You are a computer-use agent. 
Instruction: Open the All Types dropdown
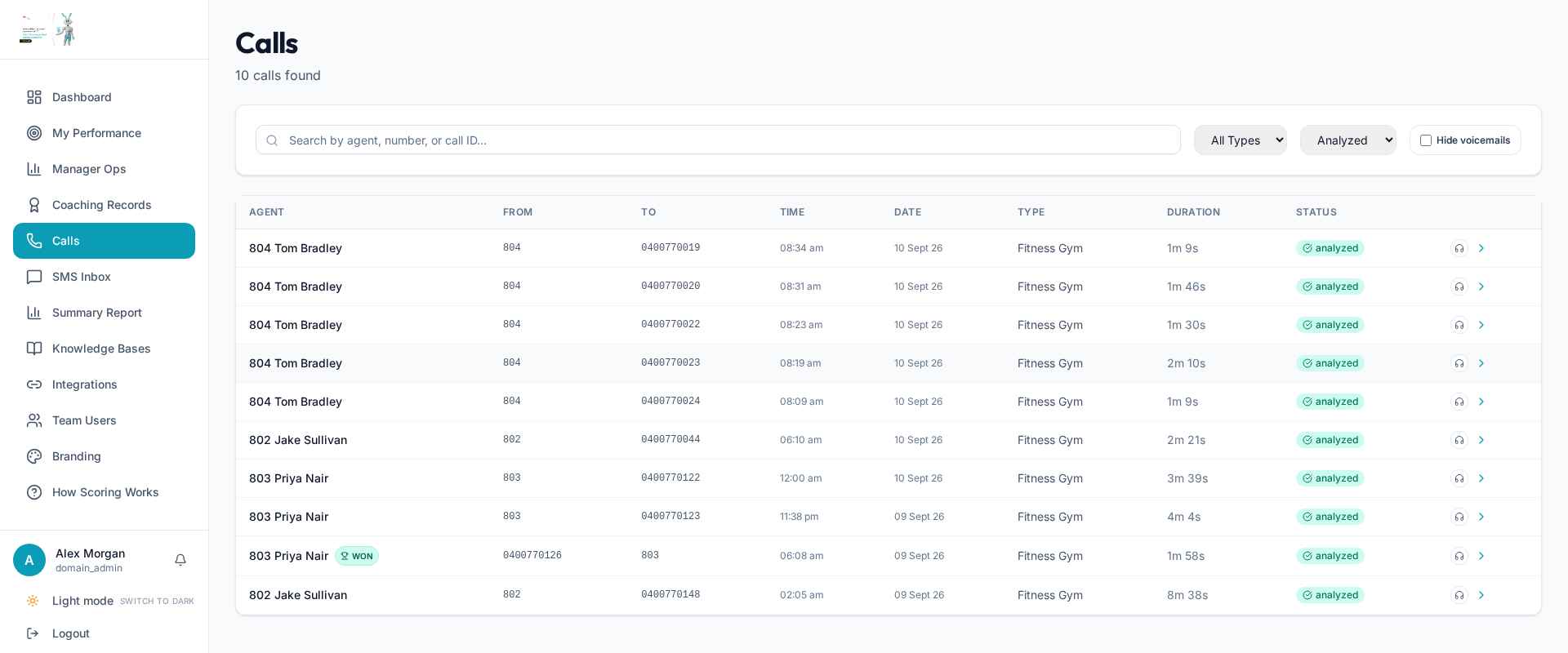(x=1240, y=140)
